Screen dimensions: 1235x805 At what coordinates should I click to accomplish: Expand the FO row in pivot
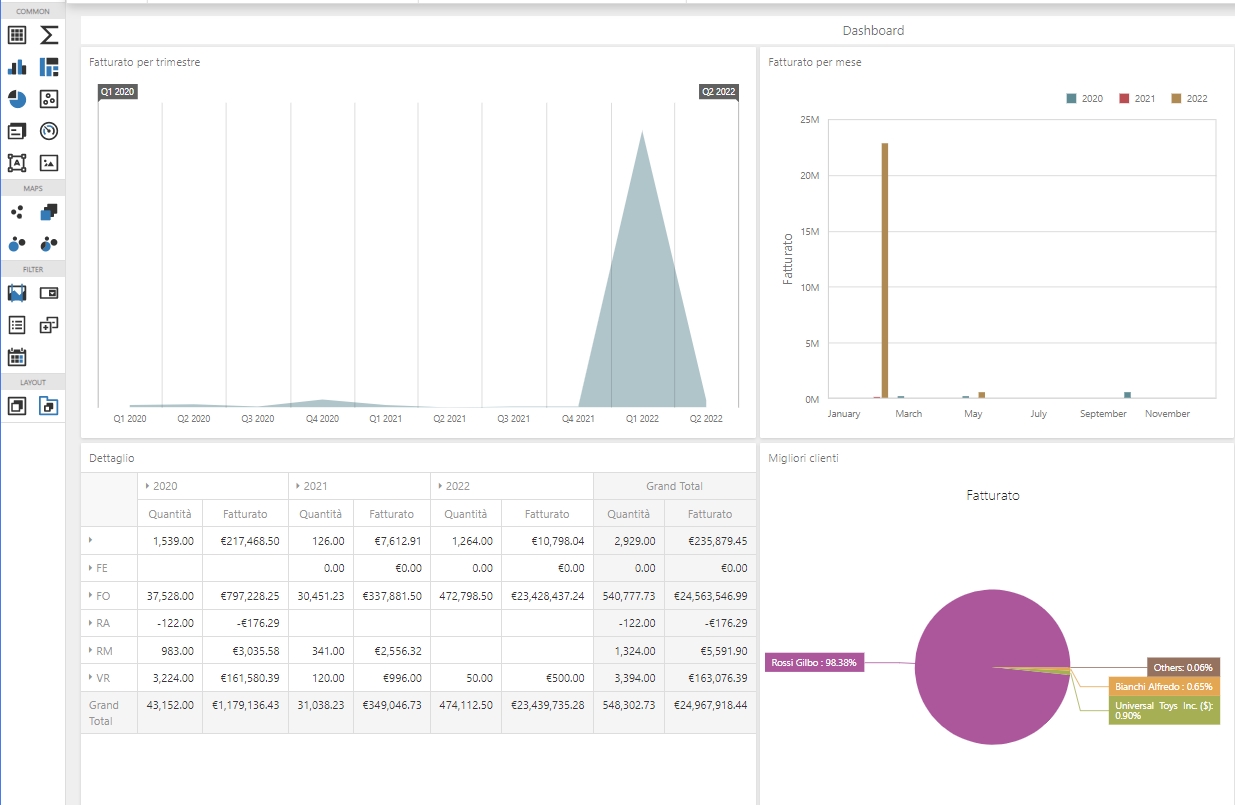[91, 595]
